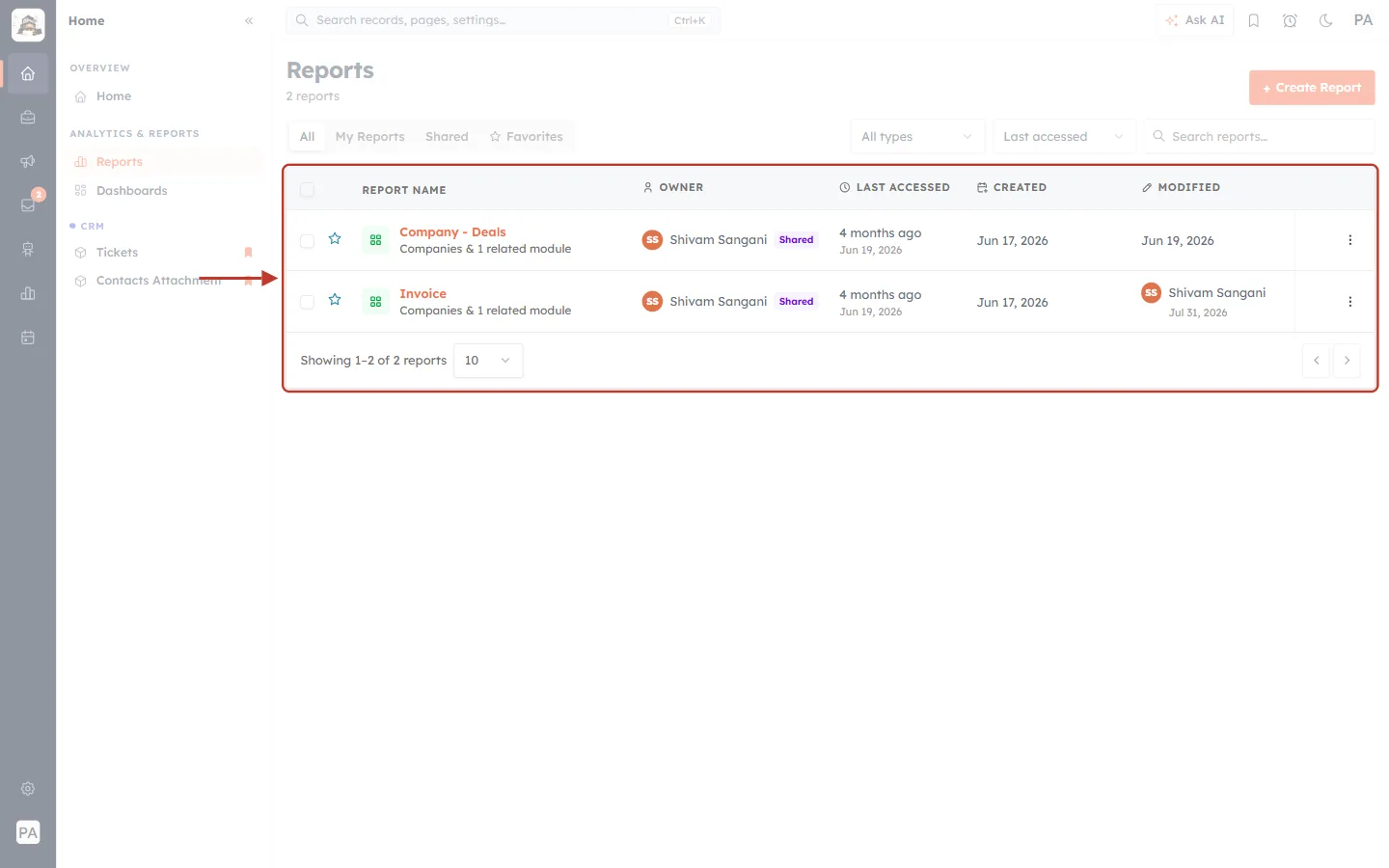Open the Invoice report link

[422, 294]
